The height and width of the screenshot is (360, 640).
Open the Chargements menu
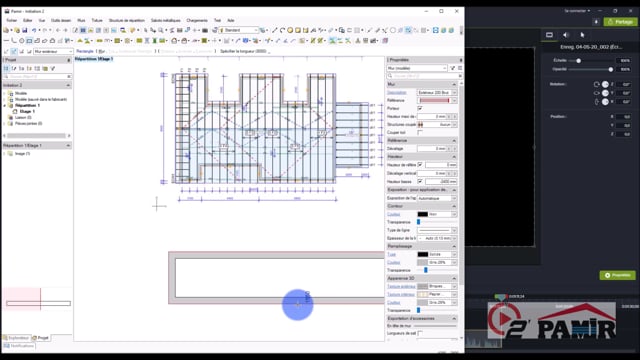pos(197,20)
